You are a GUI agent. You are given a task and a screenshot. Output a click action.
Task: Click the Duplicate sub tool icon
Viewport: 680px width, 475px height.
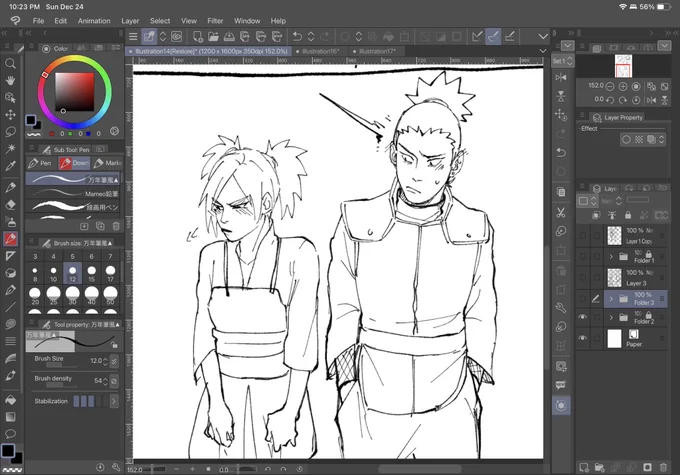point(100,226)
